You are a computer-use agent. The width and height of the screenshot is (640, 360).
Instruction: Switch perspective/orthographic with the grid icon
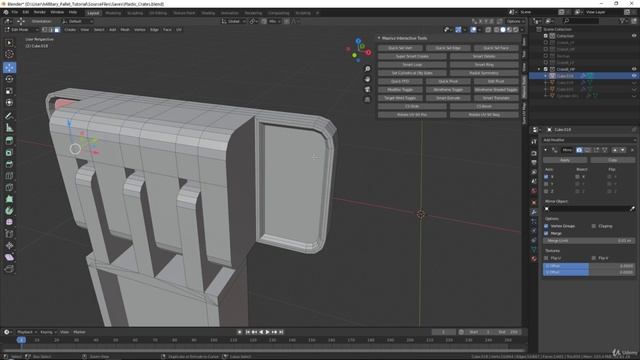pyautogui.click(x=367, y=99)
